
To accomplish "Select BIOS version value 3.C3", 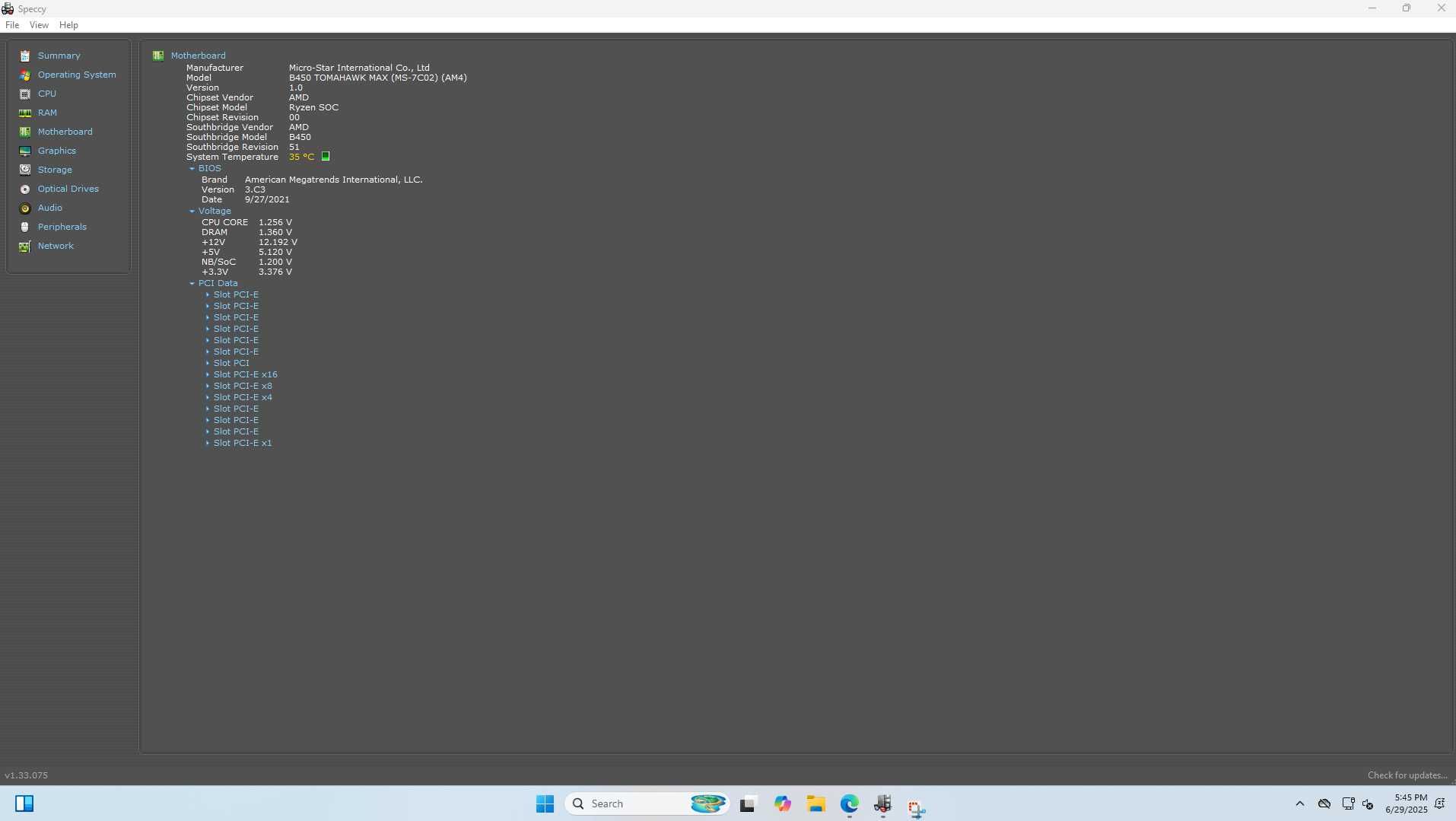I will click(255, 189).
